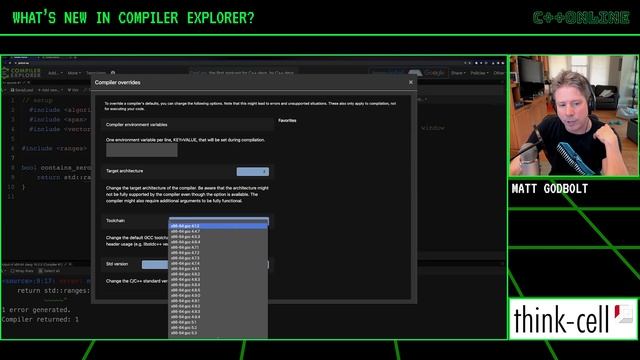Click the Compiler environment variables header
Image resolution: width=640 pixels, height=360 pixels.
click(187, 124)
